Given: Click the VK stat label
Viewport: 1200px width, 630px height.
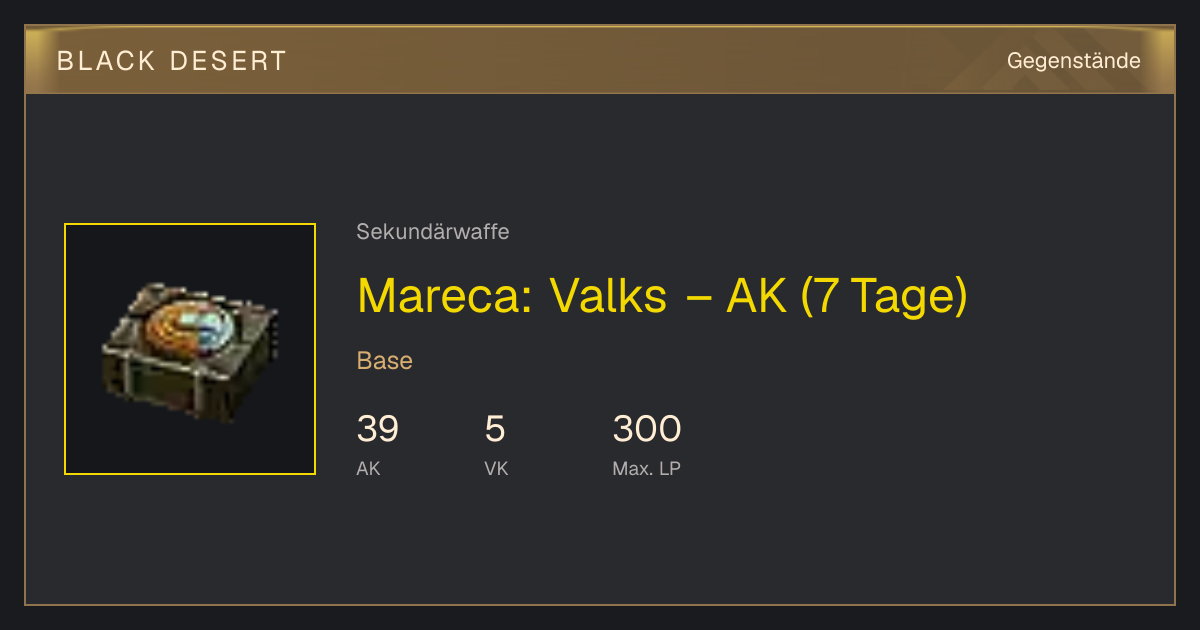Looking at the screenshot, I should click(x=496, y=468).
